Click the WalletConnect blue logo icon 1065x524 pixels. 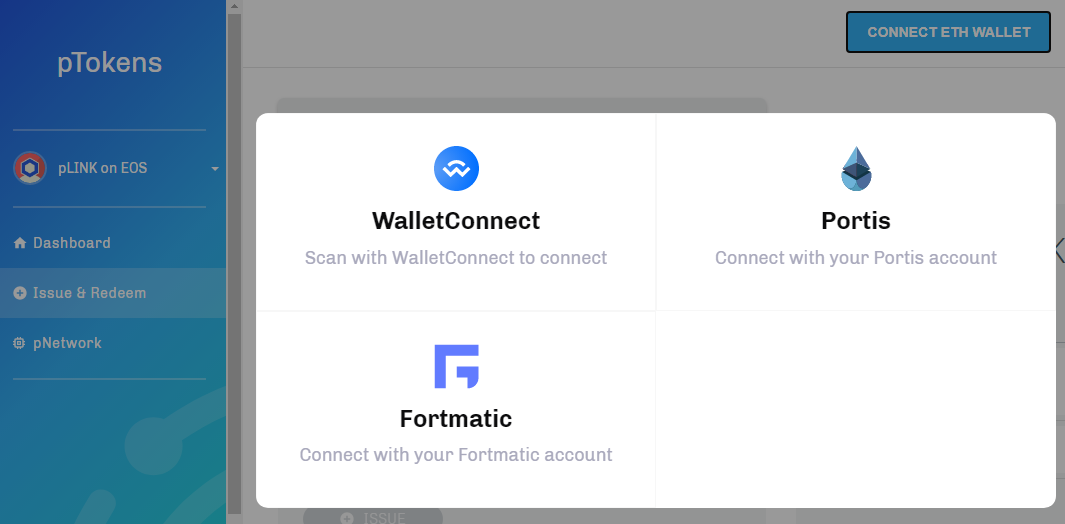tap(456, 169)
